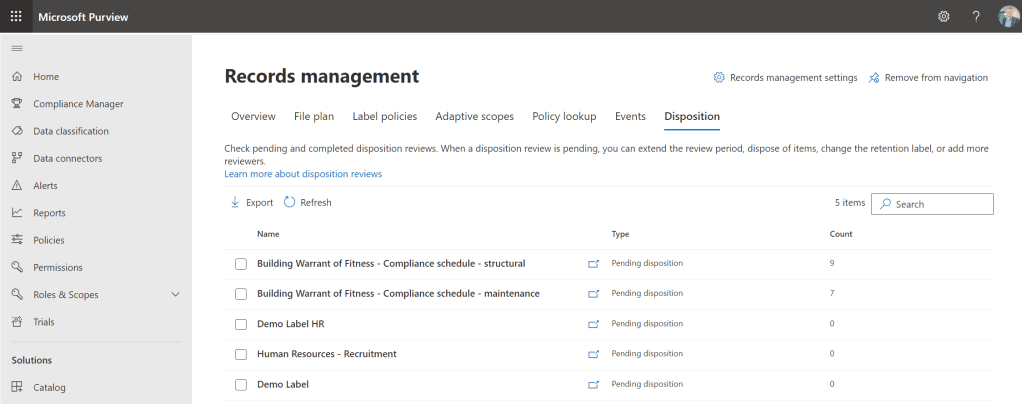Open the help question mark icon
Screen dimensions: 1022x404
[976, 16]
